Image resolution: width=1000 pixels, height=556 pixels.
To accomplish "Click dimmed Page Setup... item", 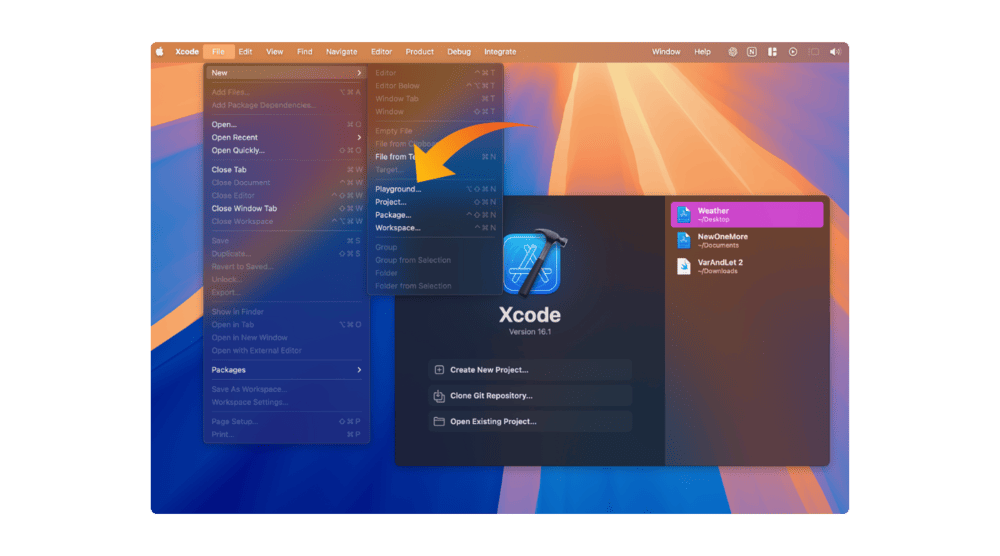I will tap(286, 421).
